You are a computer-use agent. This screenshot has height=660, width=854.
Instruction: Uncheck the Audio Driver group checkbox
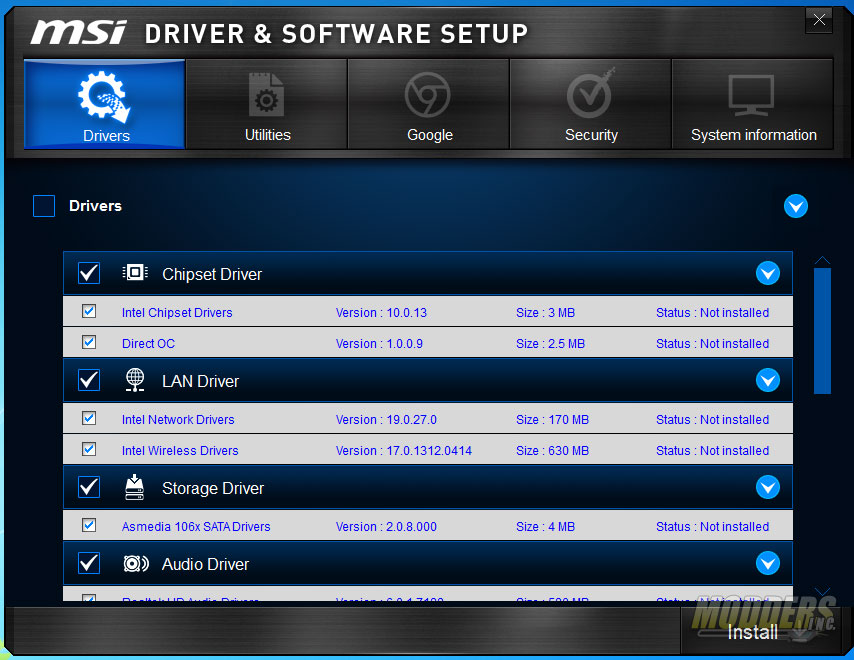pyautogui.click(x=89, y=563)
